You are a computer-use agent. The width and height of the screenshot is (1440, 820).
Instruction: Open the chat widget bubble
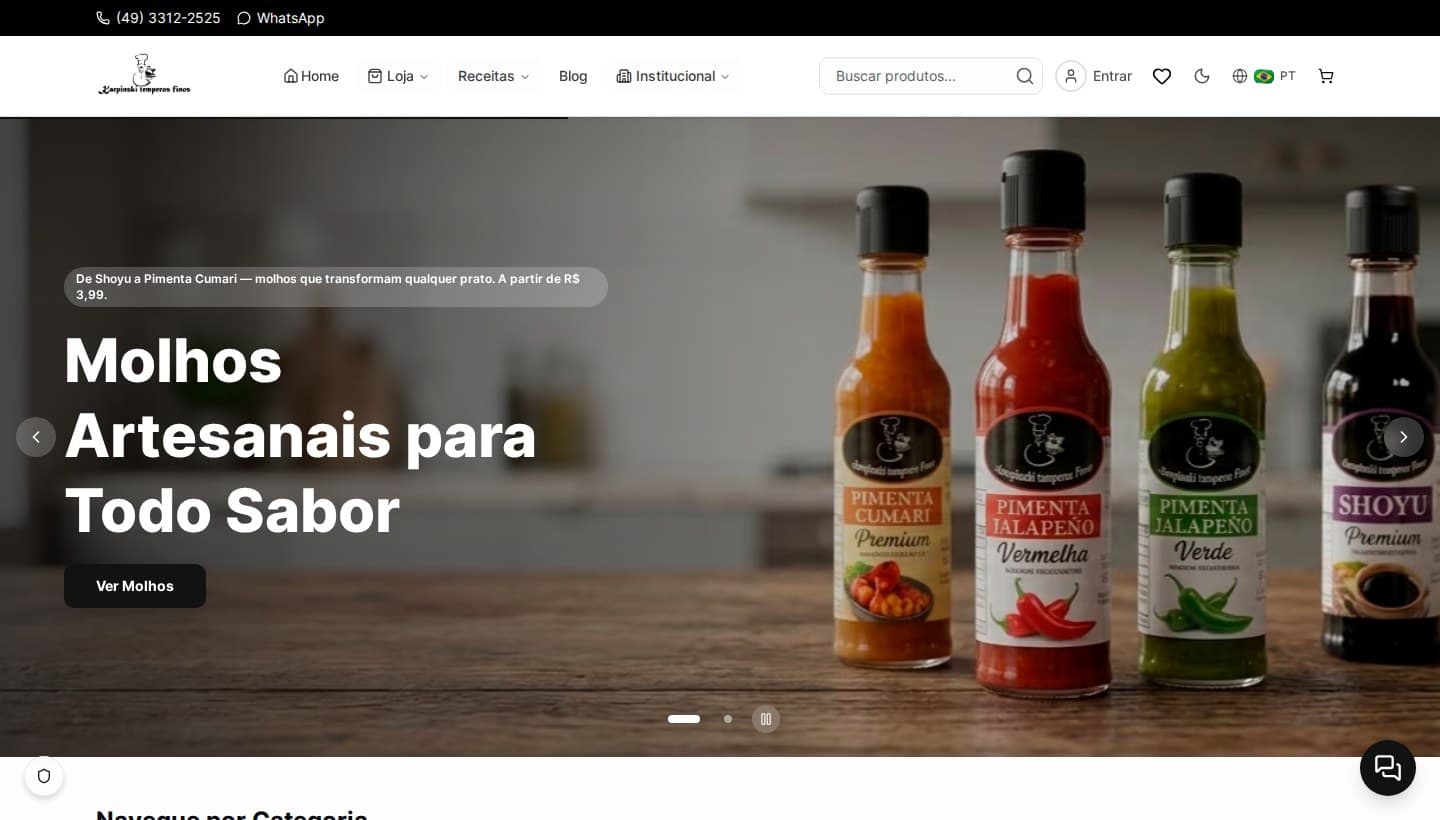click(1387, 768)
